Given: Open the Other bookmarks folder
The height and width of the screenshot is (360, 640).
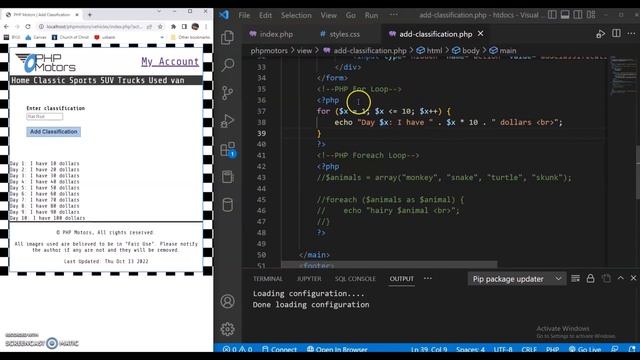Looking at the screenshot, I should tap(190, 37).
